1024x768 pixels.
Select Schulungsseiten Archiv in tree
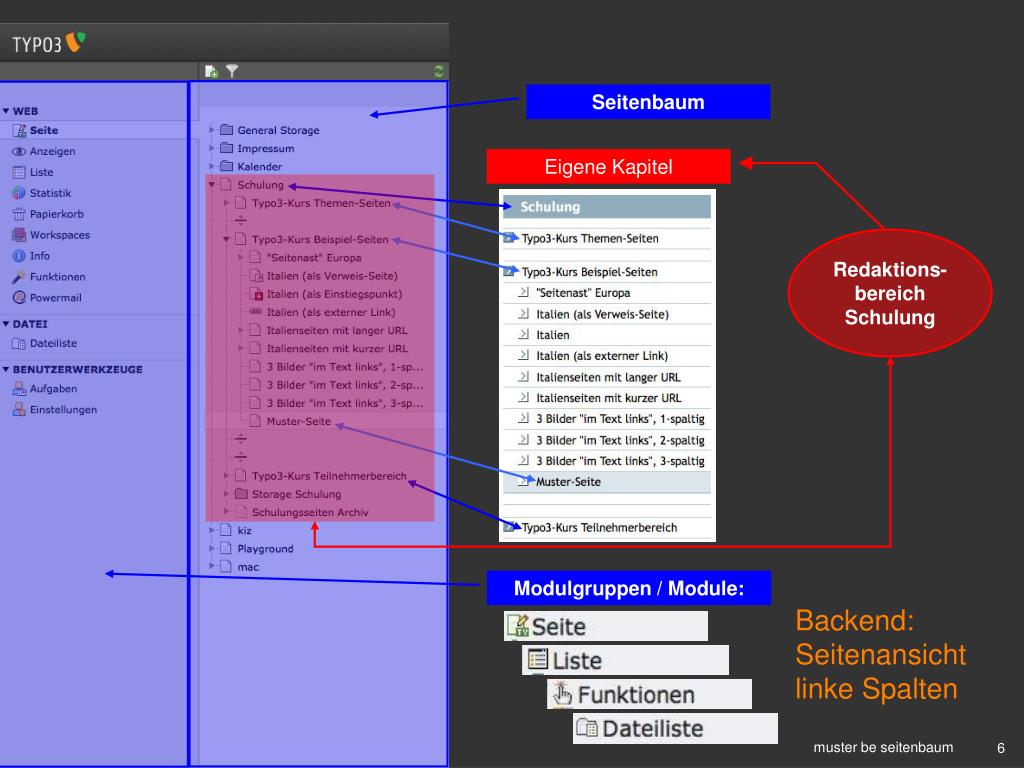(x=310, y=513)
